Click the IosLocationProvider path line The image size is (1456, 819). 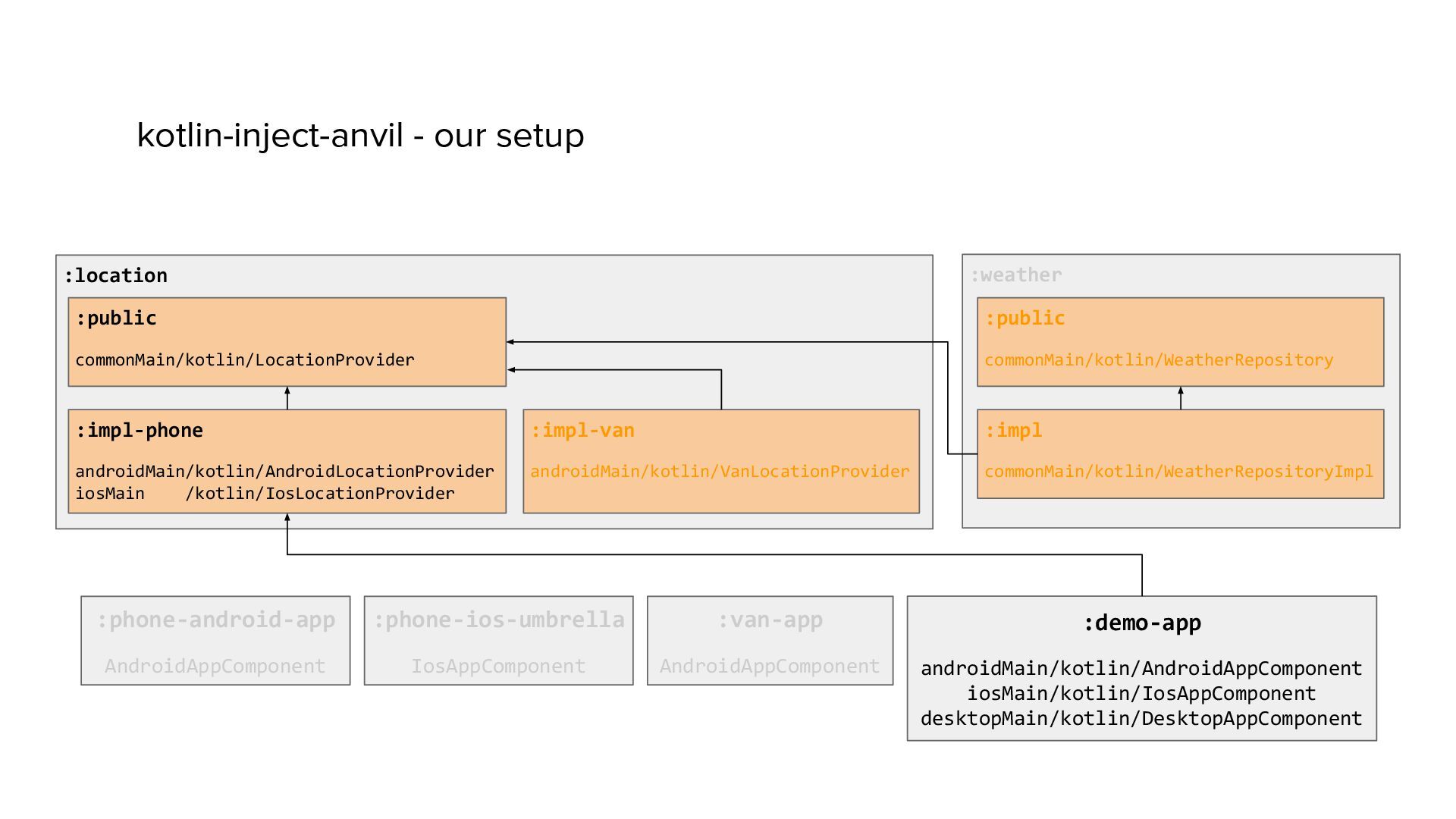(265, 493)
